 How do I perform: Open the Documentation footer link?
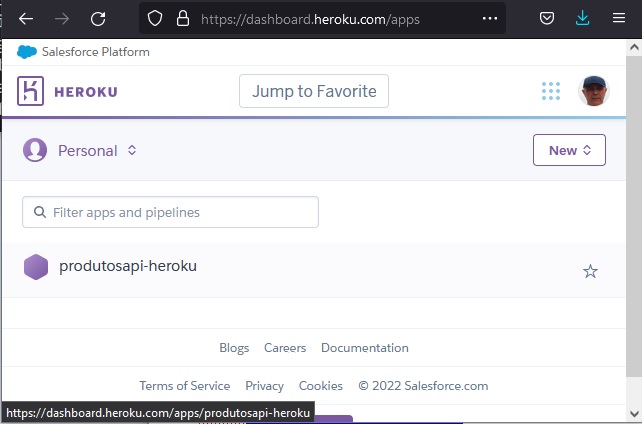(365, 348)
